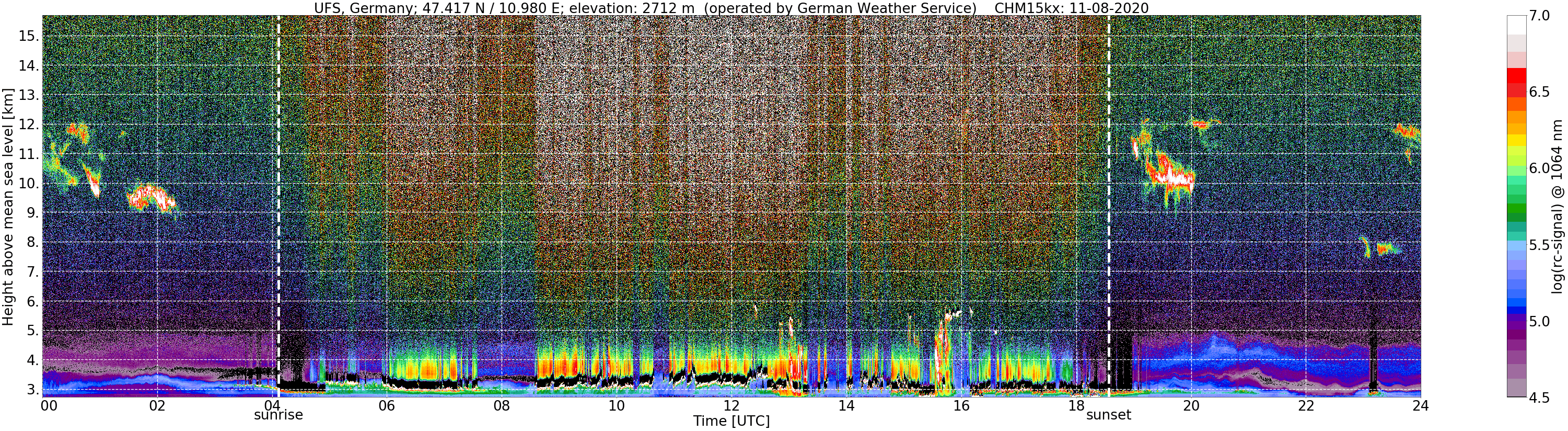Click the dashed vertical sunrise marker line

coord(278,206)
